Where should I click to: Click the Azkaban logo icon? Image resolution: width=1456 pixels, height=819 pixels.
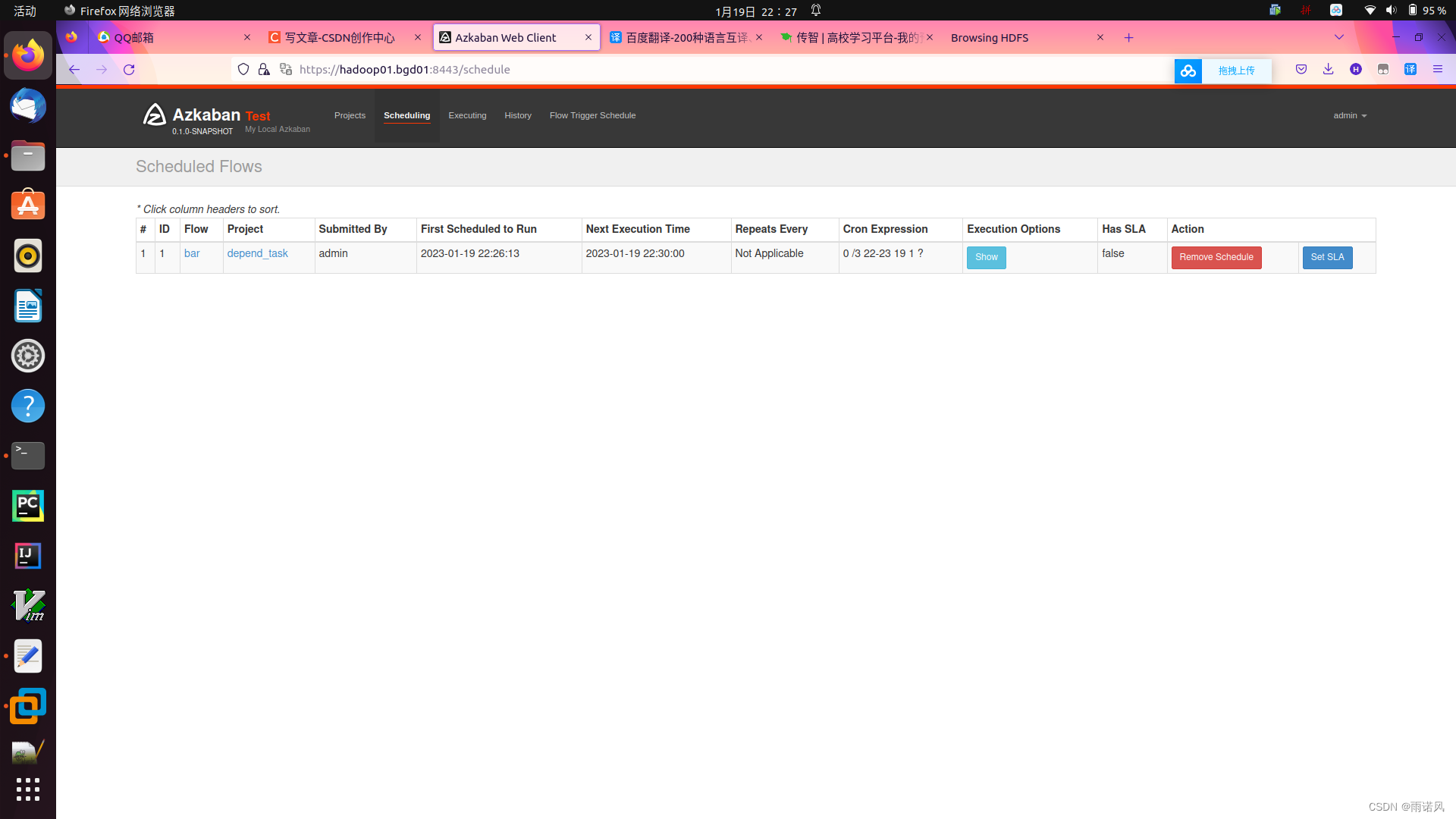point(154,115)
